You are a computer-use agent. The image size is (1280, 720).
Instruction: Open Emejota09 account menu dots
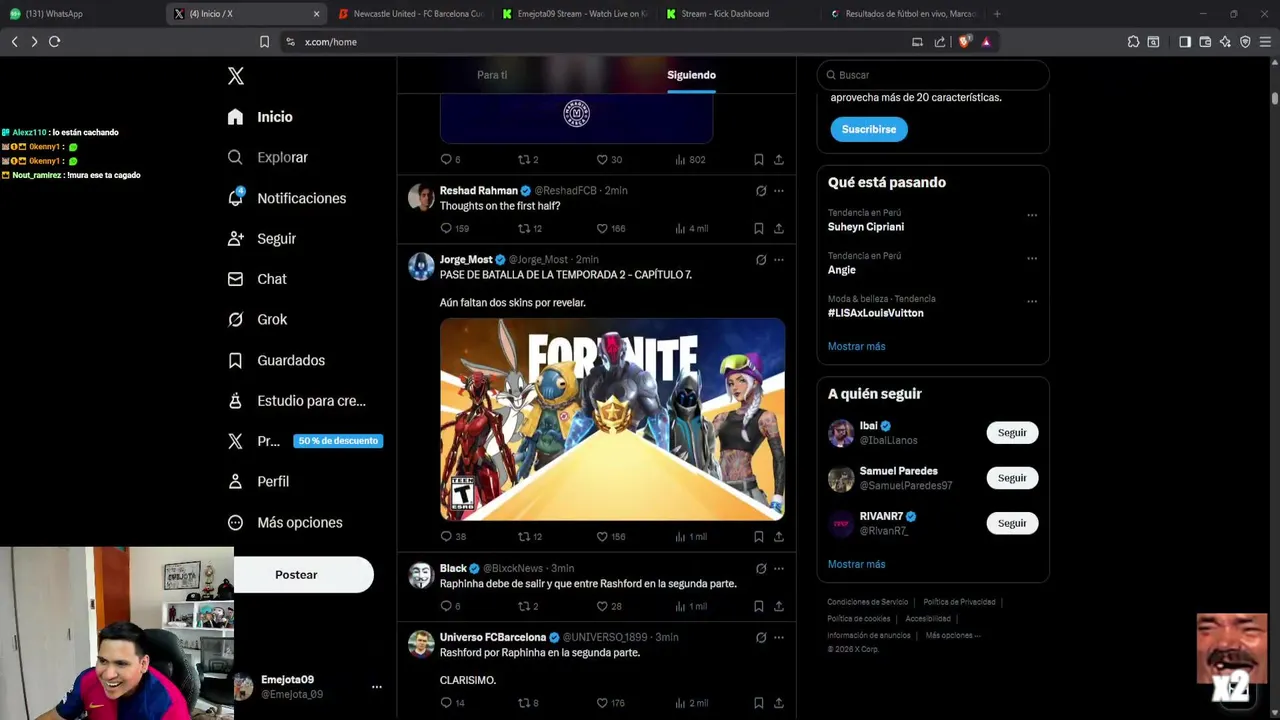(x=376, y=687)
